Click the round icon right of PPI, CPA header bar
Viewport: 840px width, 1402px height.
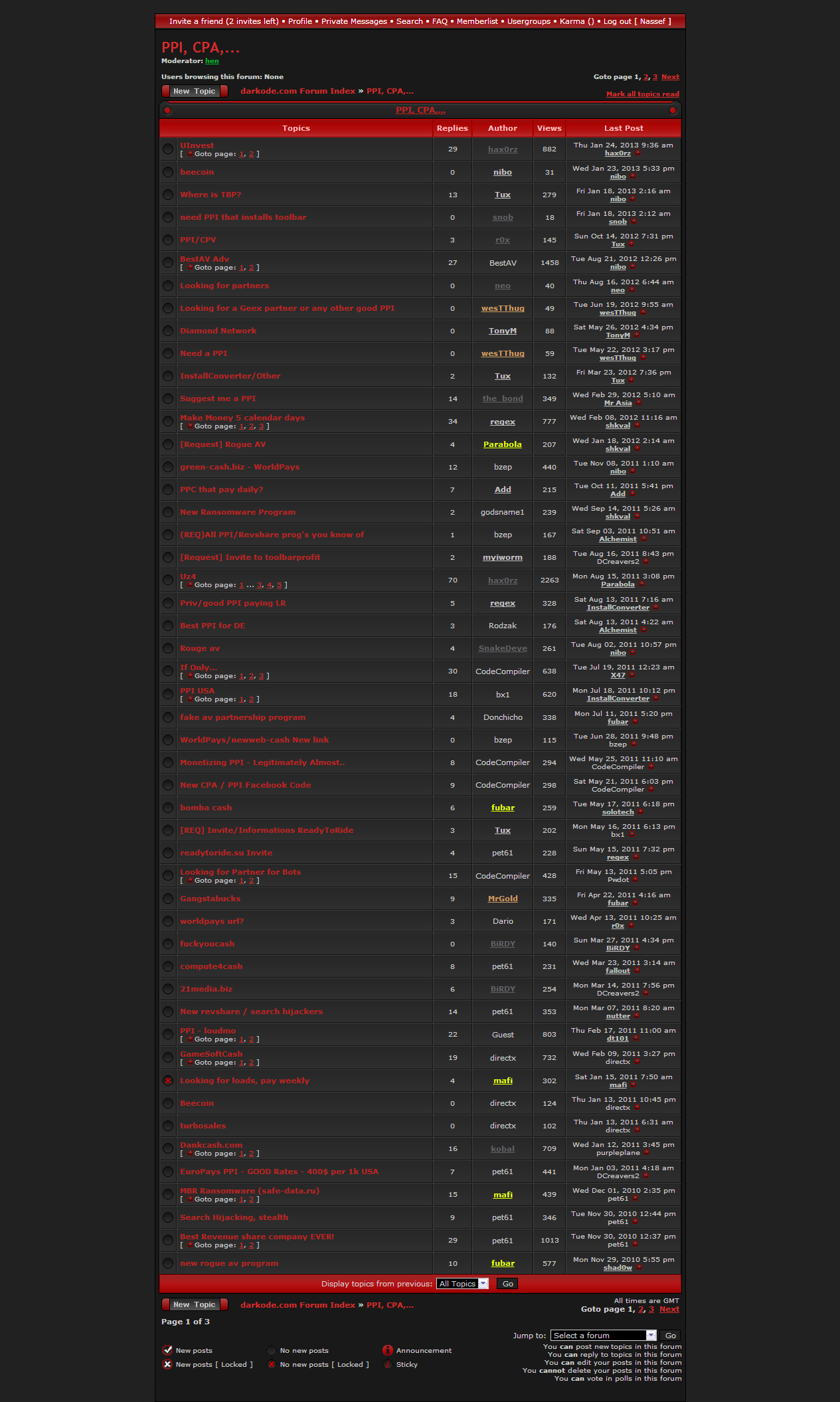673,110
